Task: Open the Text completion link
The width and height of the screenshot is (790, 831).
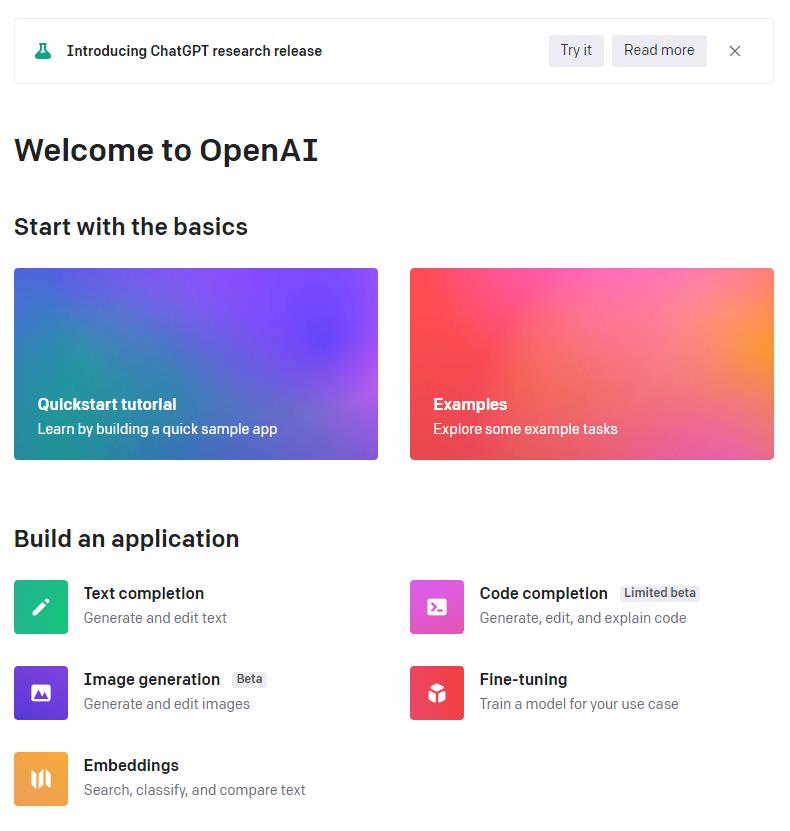Action: (x=144, y=594)
